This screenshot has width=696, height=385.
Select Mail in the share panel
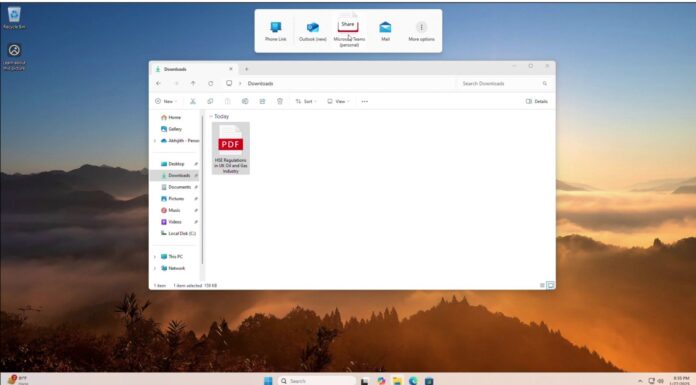(x=385, y=31)
